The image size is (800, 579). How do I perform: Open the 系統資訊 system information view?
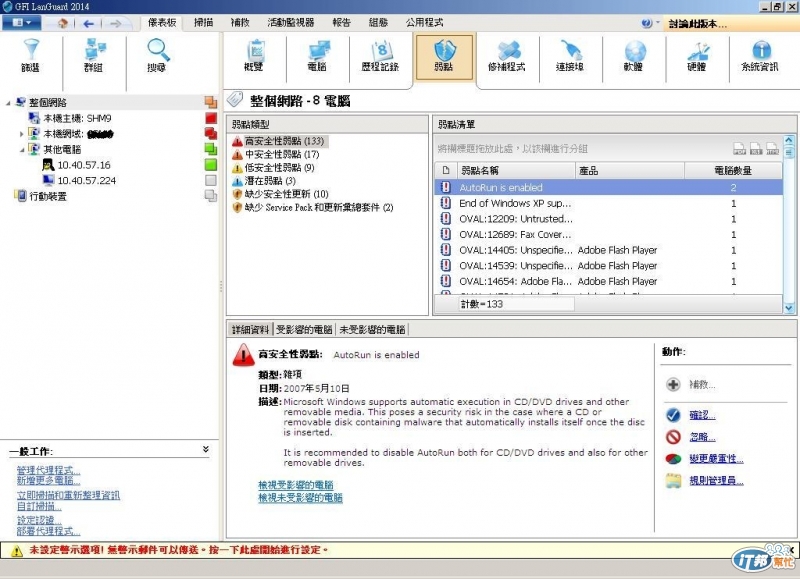(x=760, y=56)
